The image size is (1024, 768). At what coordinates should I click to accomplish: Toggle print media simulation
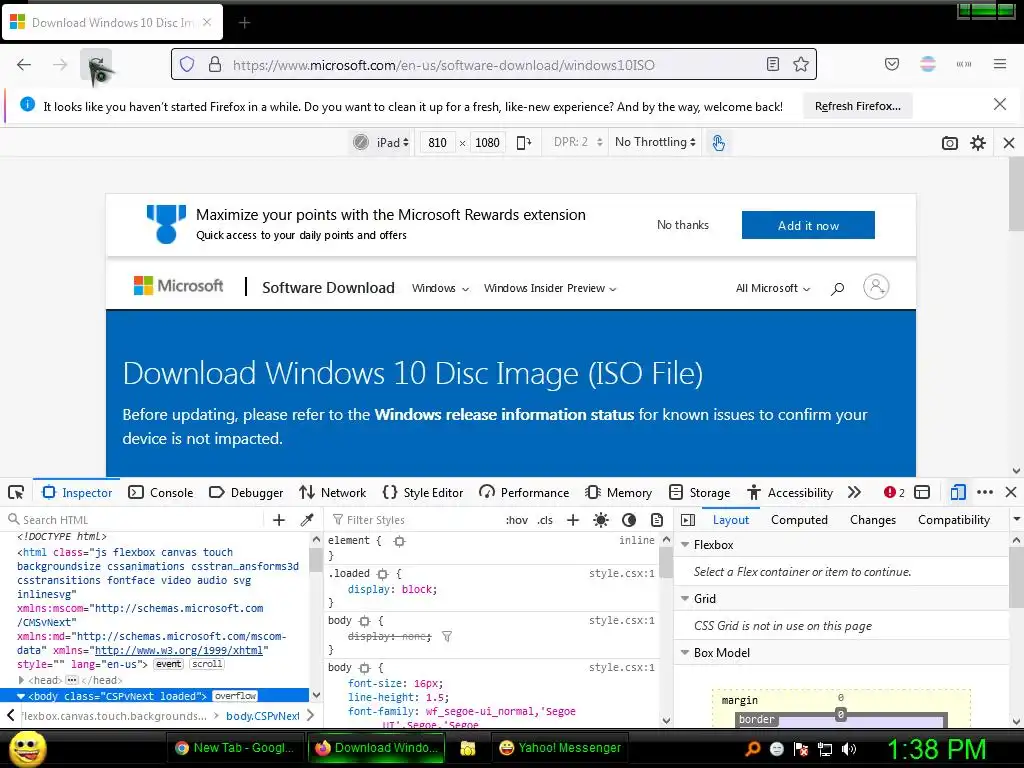657,520
